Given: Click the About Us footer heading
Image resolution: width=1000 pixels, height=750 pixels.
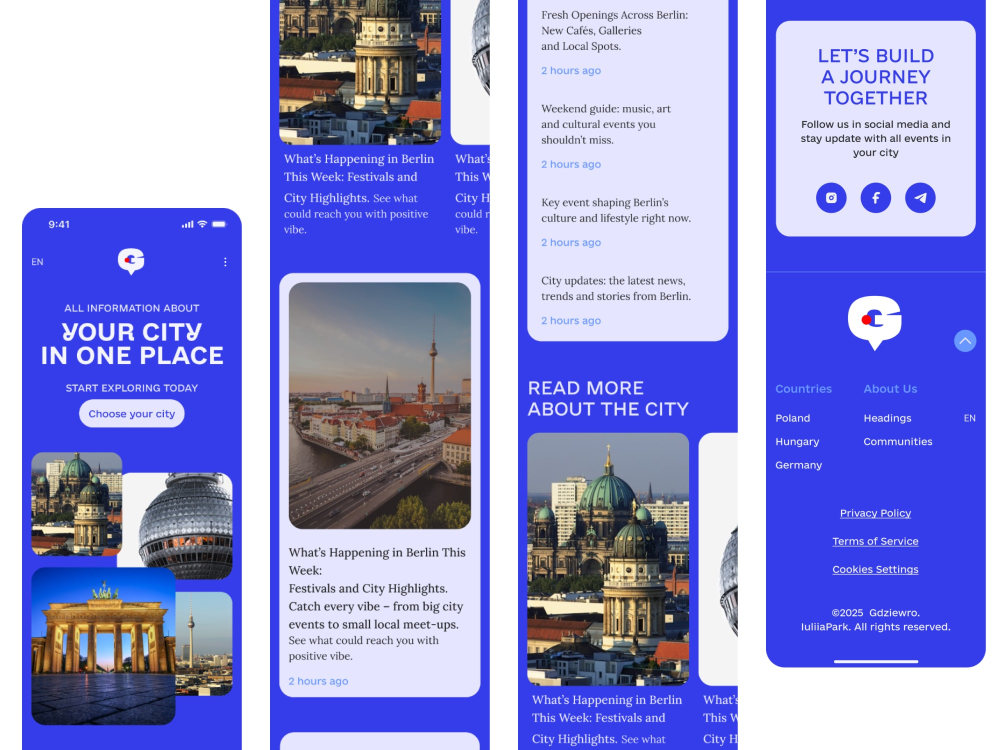Looking at the screenshot, I should (890, 389).
